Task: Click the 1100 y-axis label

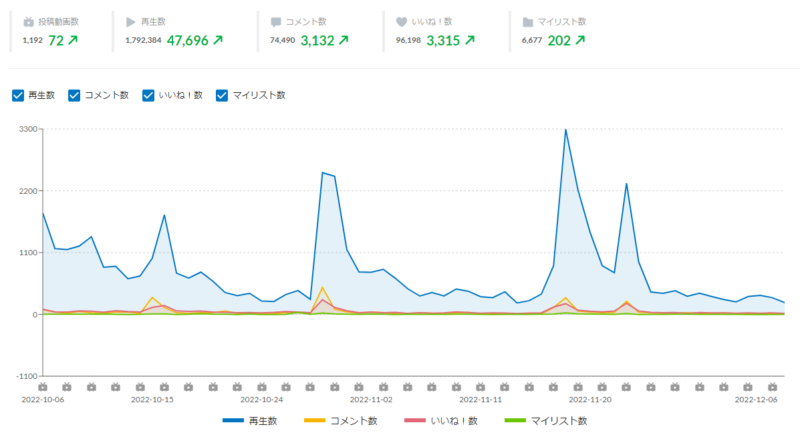Action: point(28,253)
